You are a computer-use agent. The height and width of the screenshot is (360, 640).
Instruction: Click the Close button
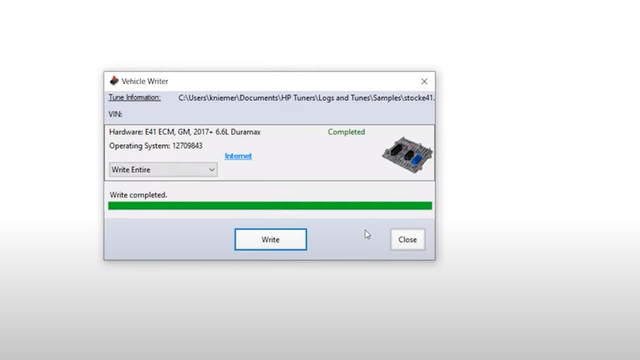(x=407, y=240)
